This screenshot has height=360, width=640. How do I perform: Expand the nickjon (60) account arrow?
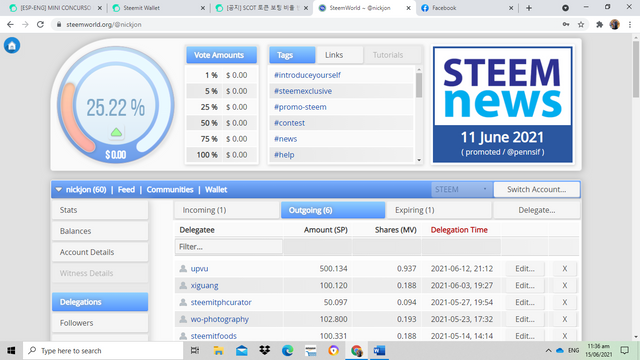58,189
